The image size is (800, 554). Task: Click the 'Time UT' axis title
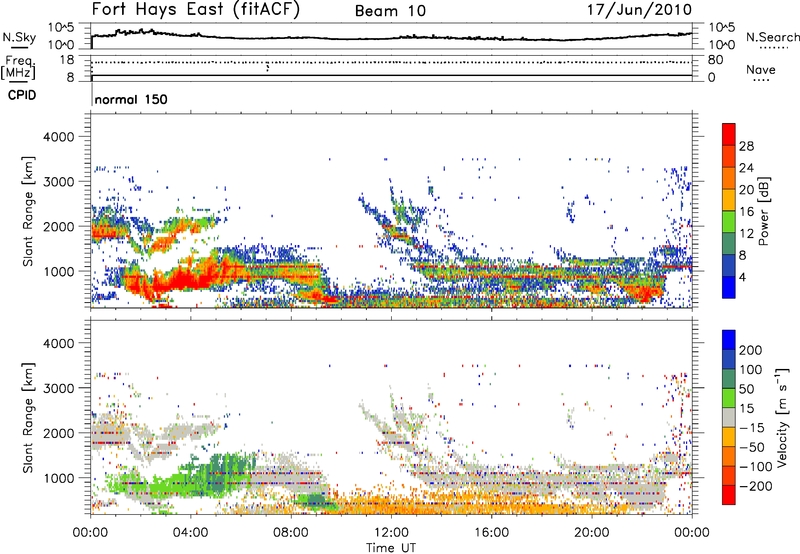(x=391, y=548)
